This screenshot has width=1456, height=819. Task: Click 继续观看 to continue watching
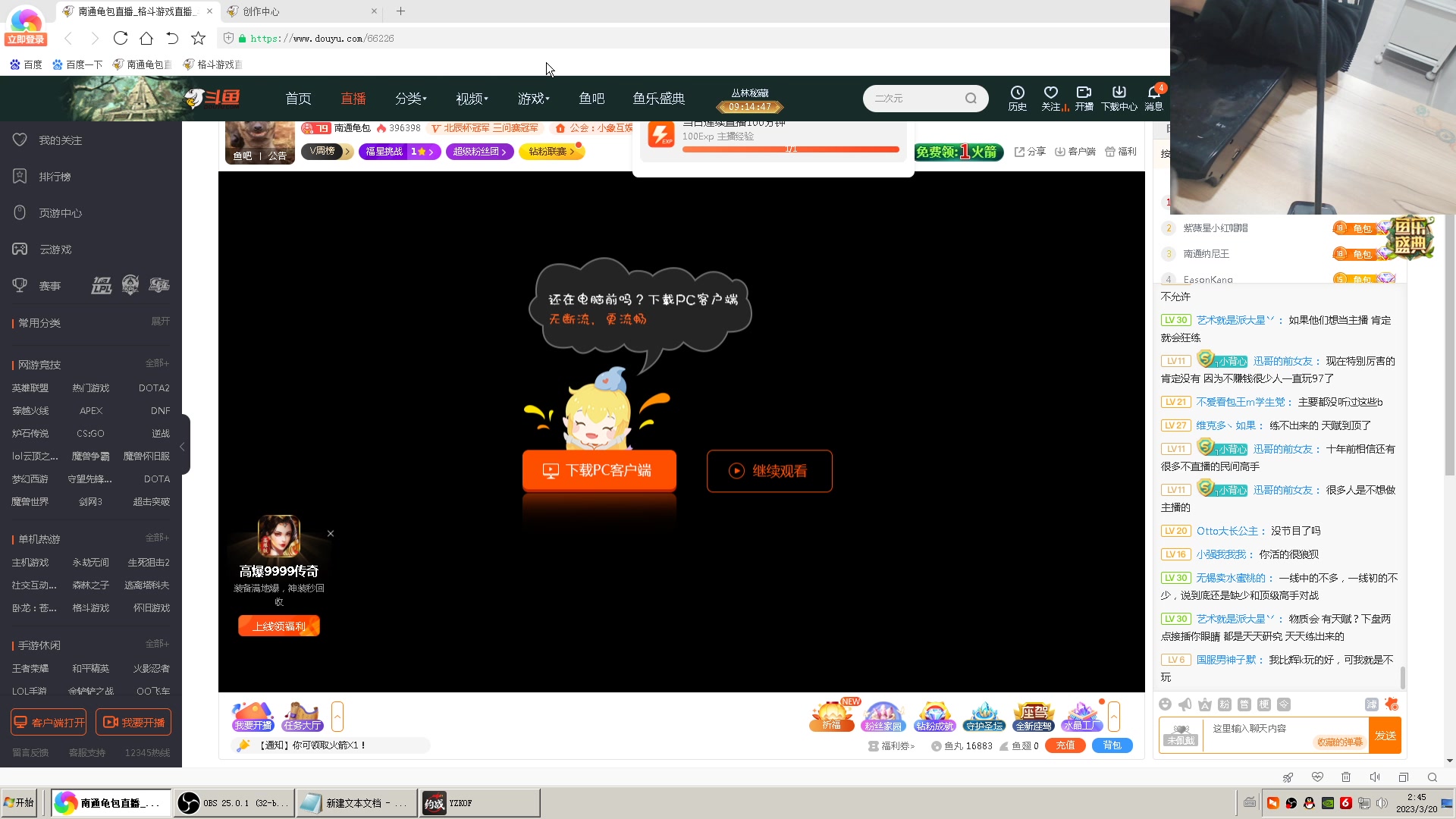click(769, 471)
